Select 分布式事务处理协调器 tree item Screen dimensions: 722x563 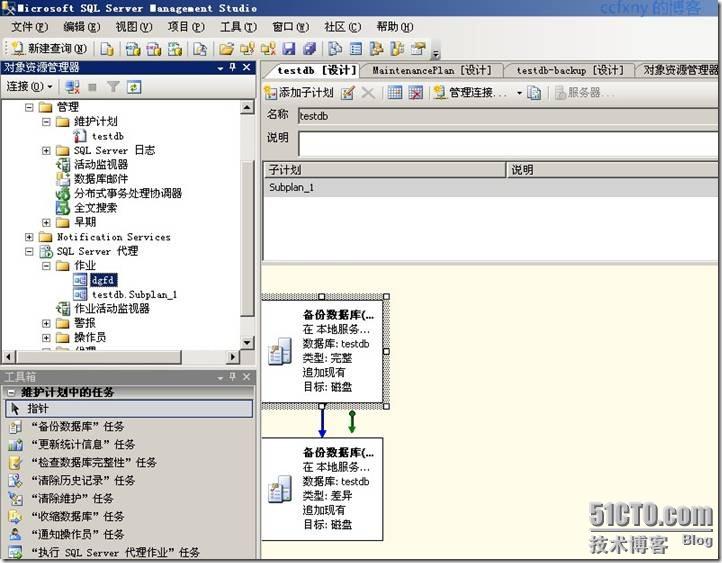128,193
